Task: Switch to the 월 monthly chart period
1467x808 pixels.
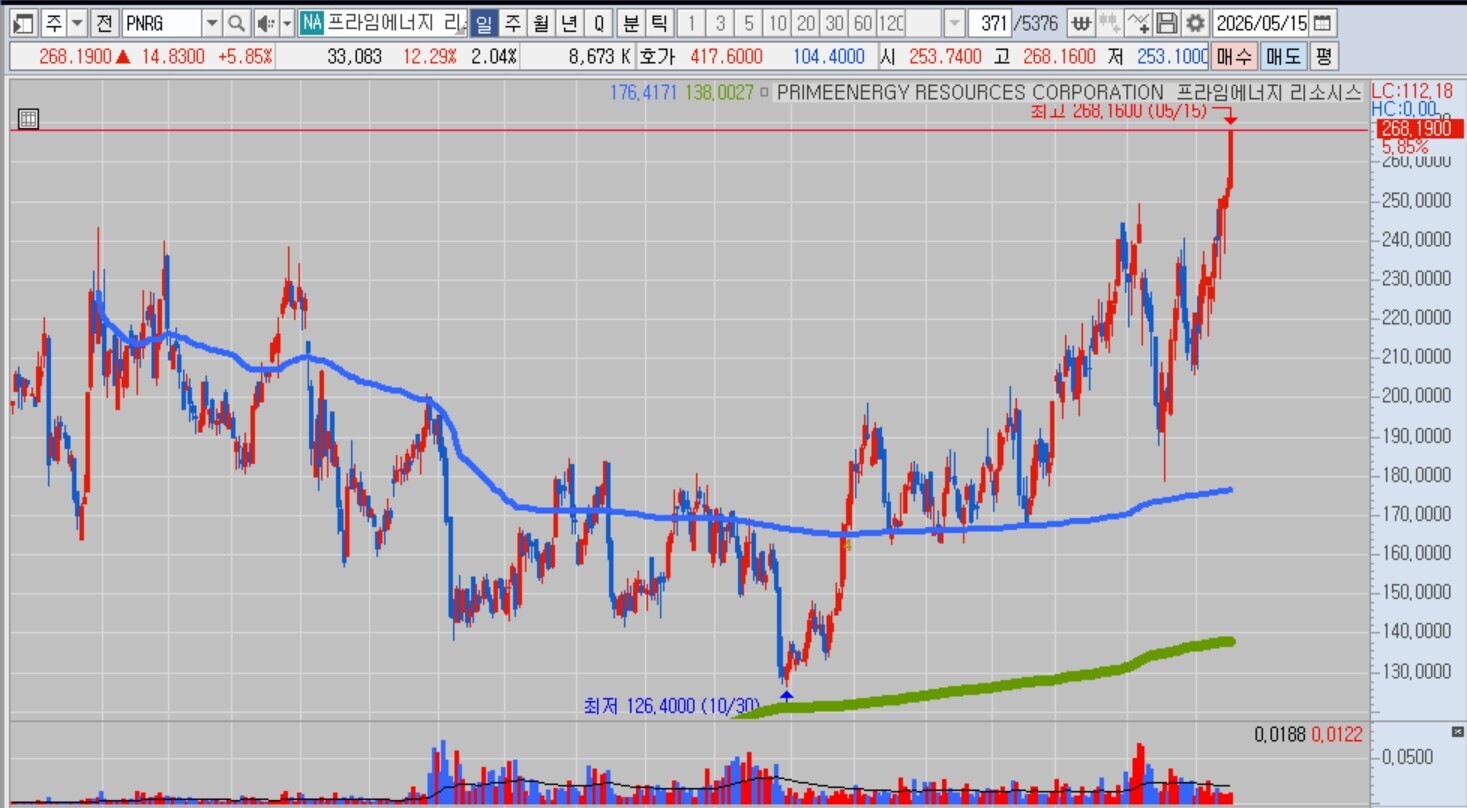Action: (x=541, y=22)
